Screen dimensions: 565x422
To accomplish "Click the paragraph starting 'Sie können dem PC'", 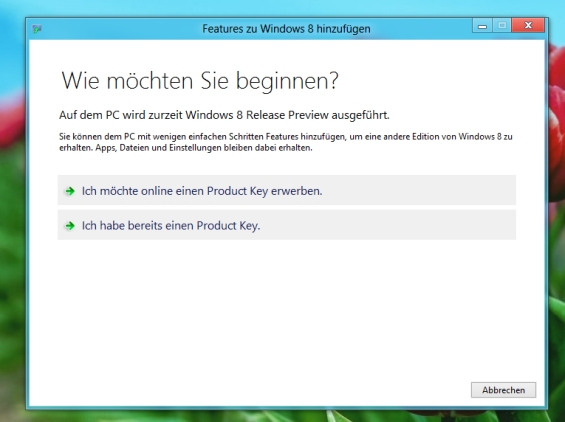I will 286,142.
